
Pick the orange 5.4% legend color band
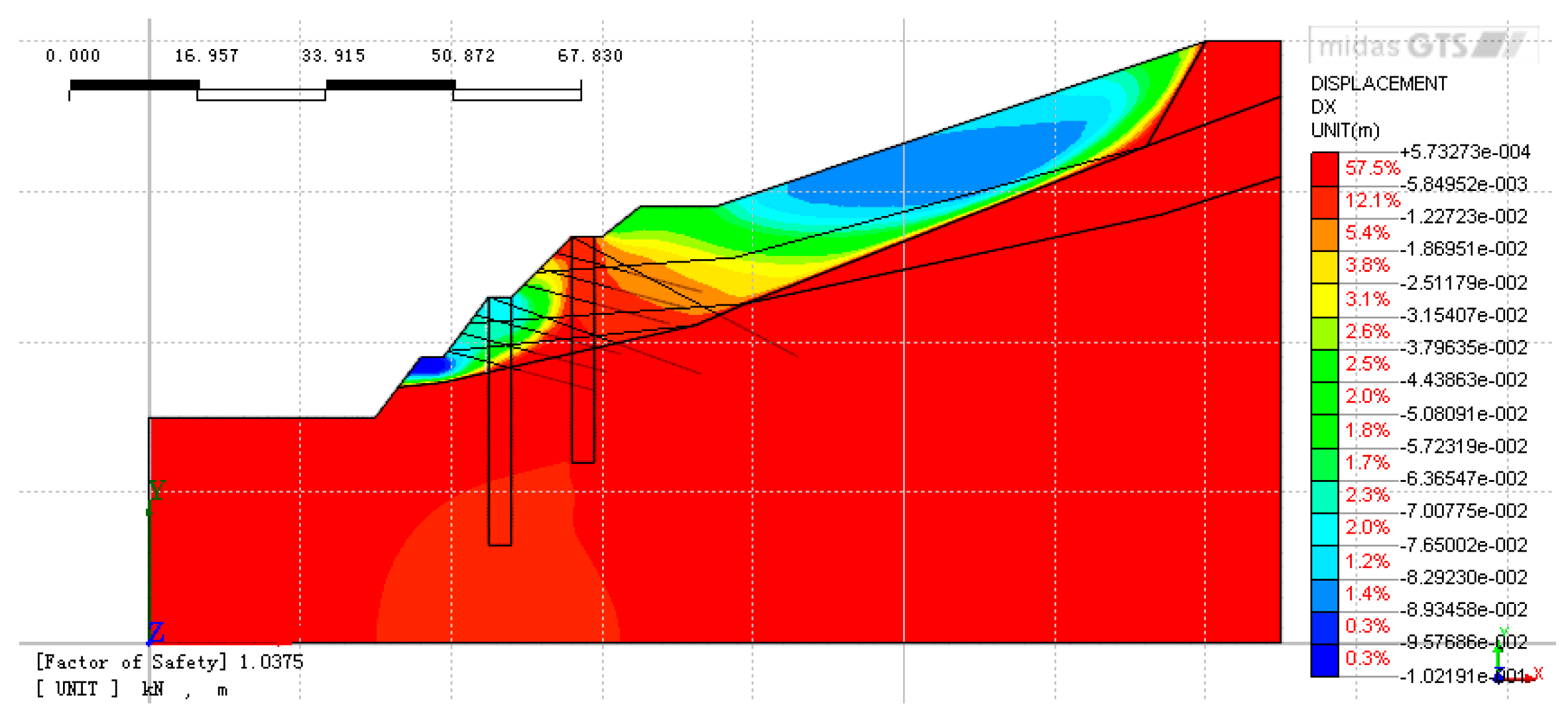[x=1324, y=234]
